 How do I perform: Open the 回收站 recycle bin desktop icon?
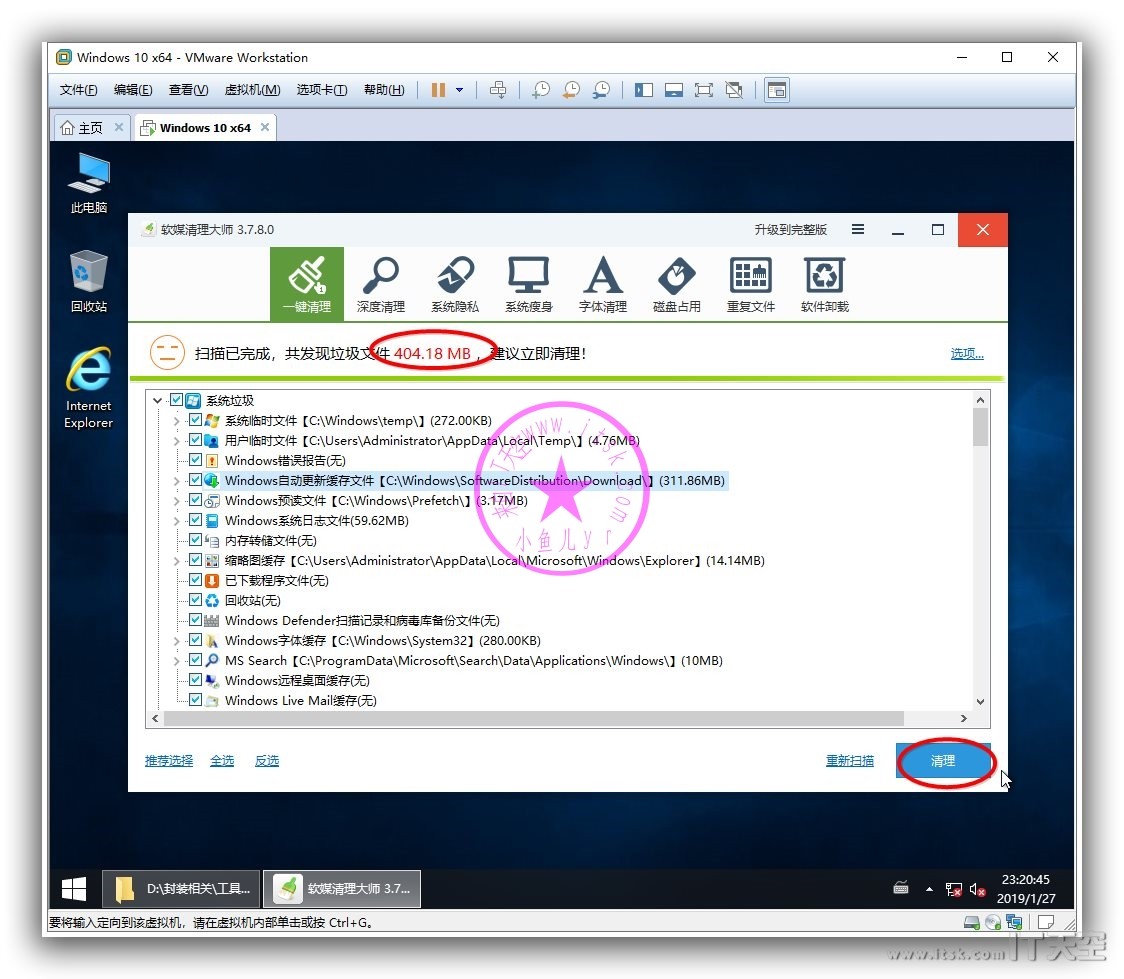pyautogui.click(x=89, y=281)
